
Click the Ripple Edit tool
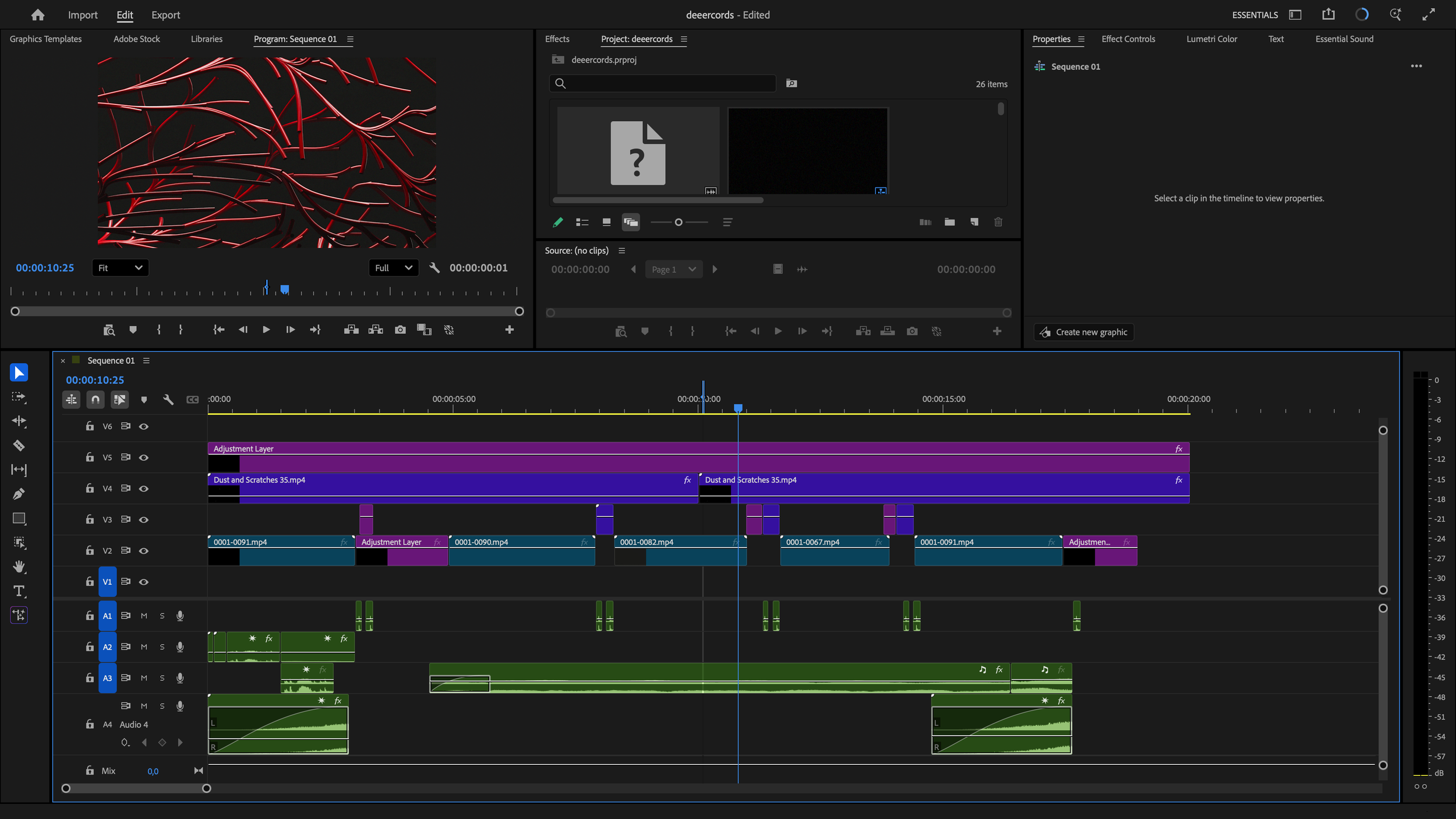(19, 421)
